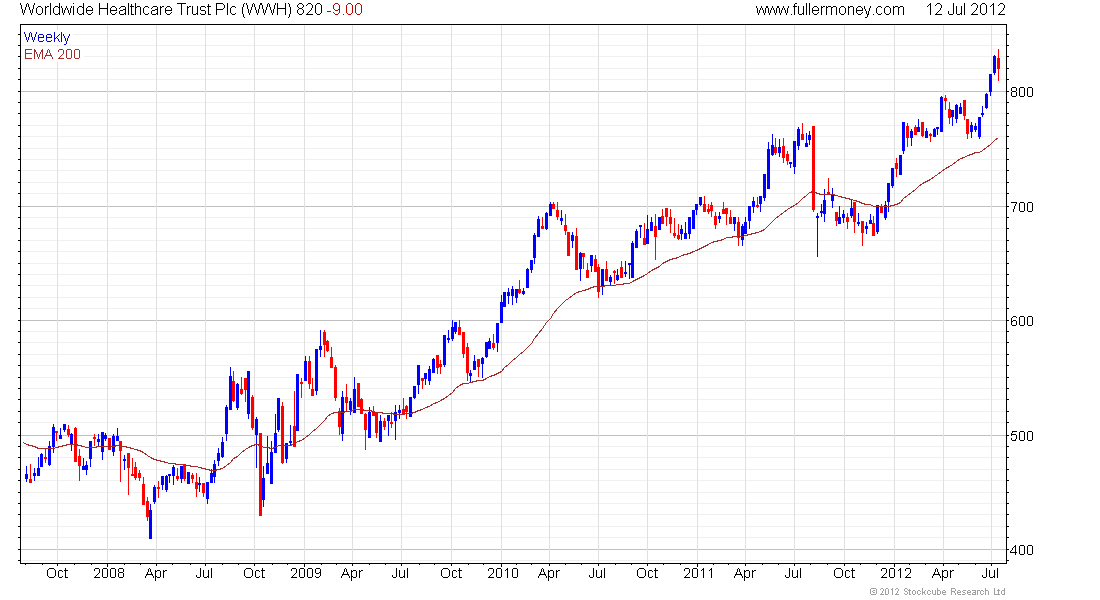The height and width of the screenshot is (600, 1100).
Task: Click the www.fullermoney.com text
Action: (830, 10)
